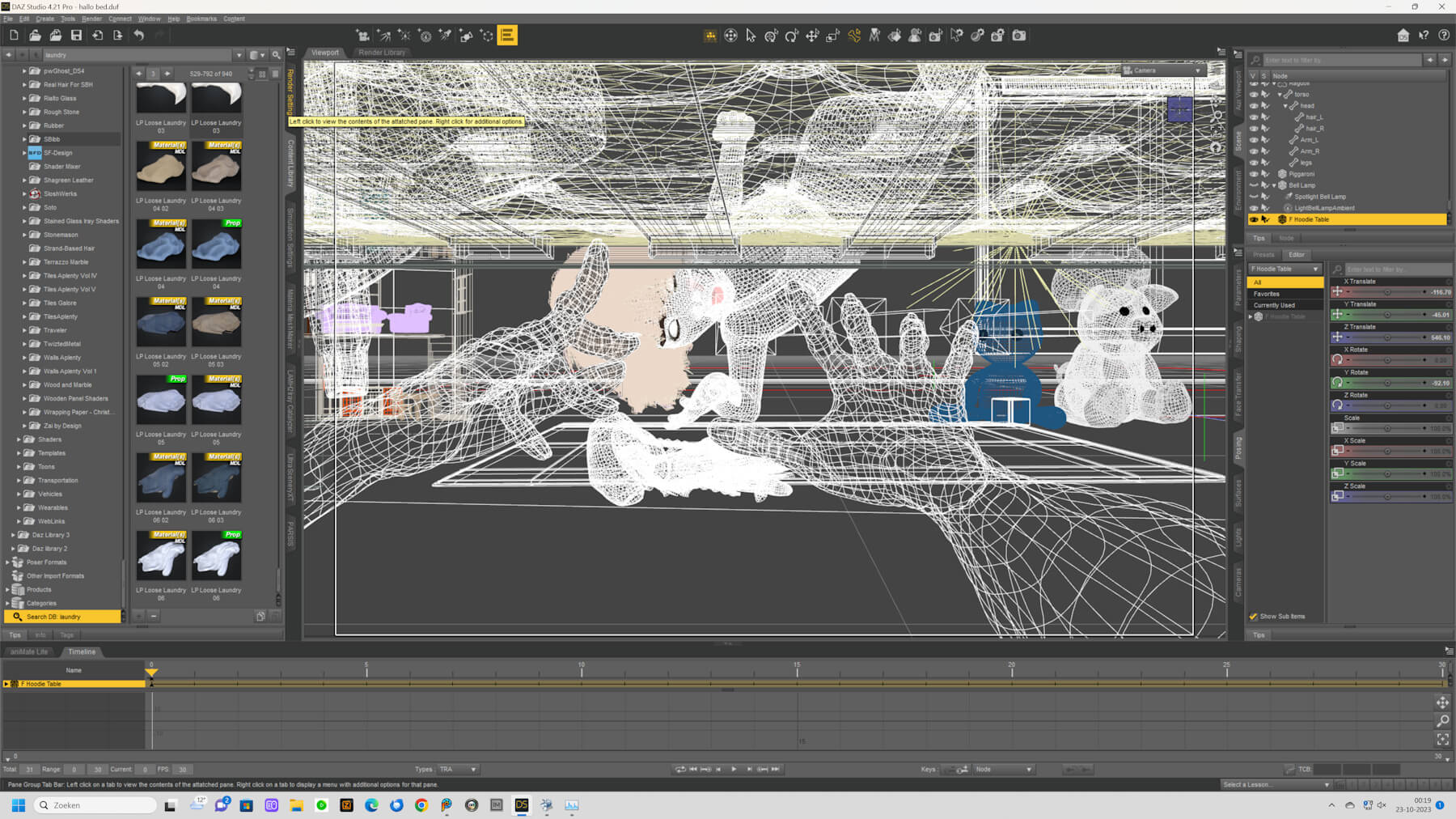
Task: Click the Save file floppy disk icon
Action: [76, 36]
